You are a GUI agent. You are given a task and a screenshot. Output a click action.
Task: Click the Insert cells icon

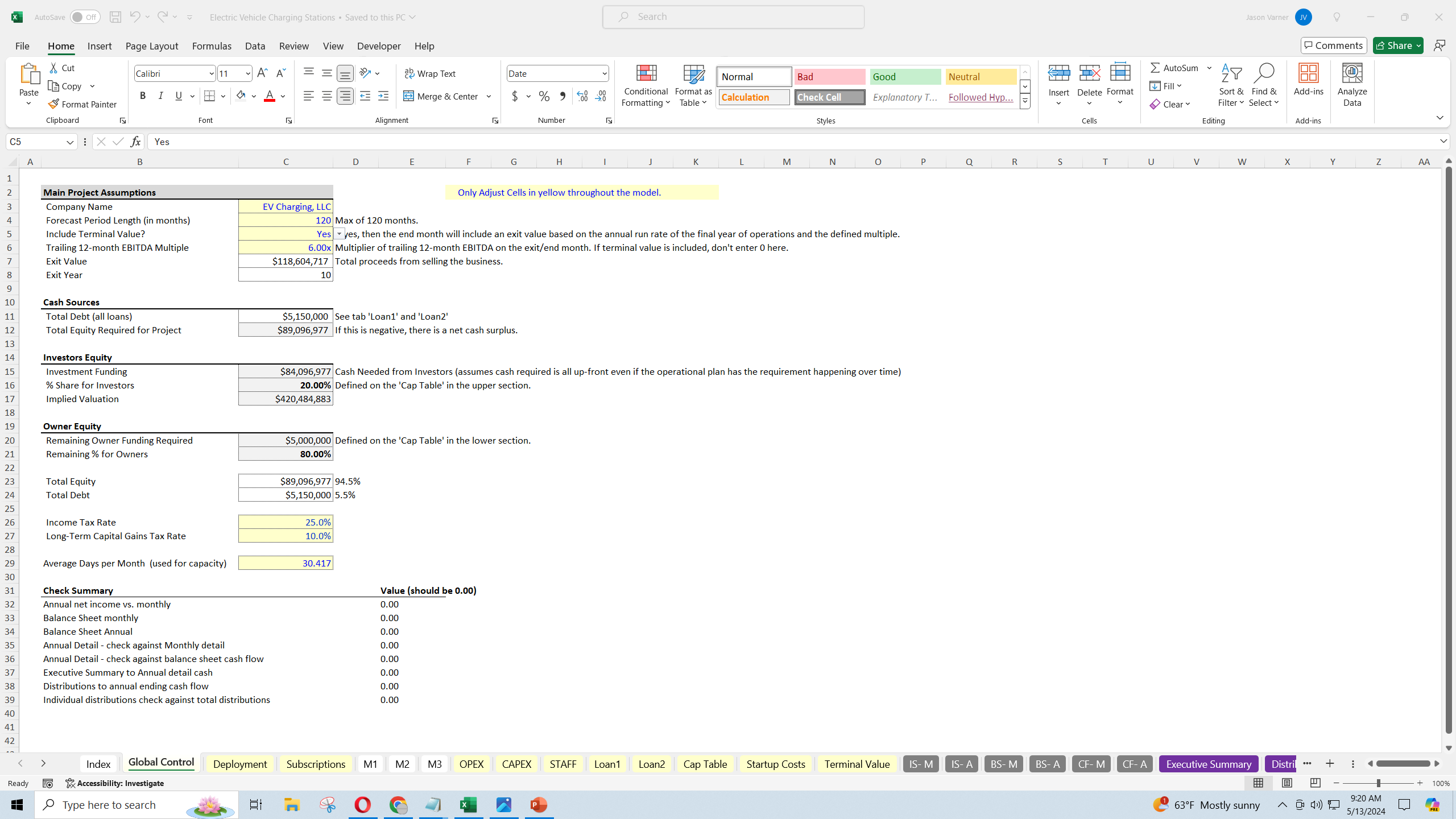[1059, 73]
